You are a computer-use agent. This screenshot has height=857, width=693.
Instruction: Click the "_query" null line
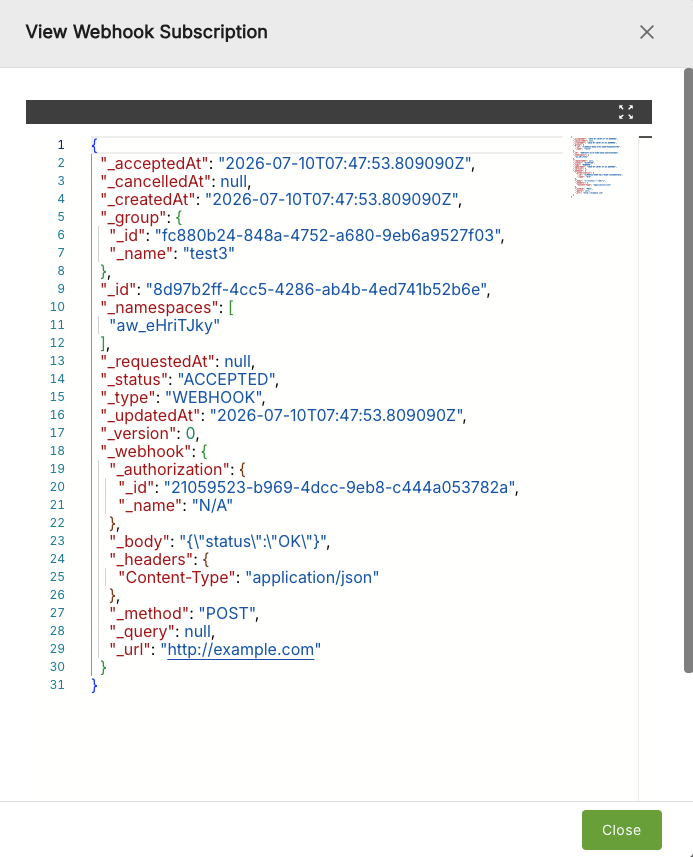coord(162,632)
